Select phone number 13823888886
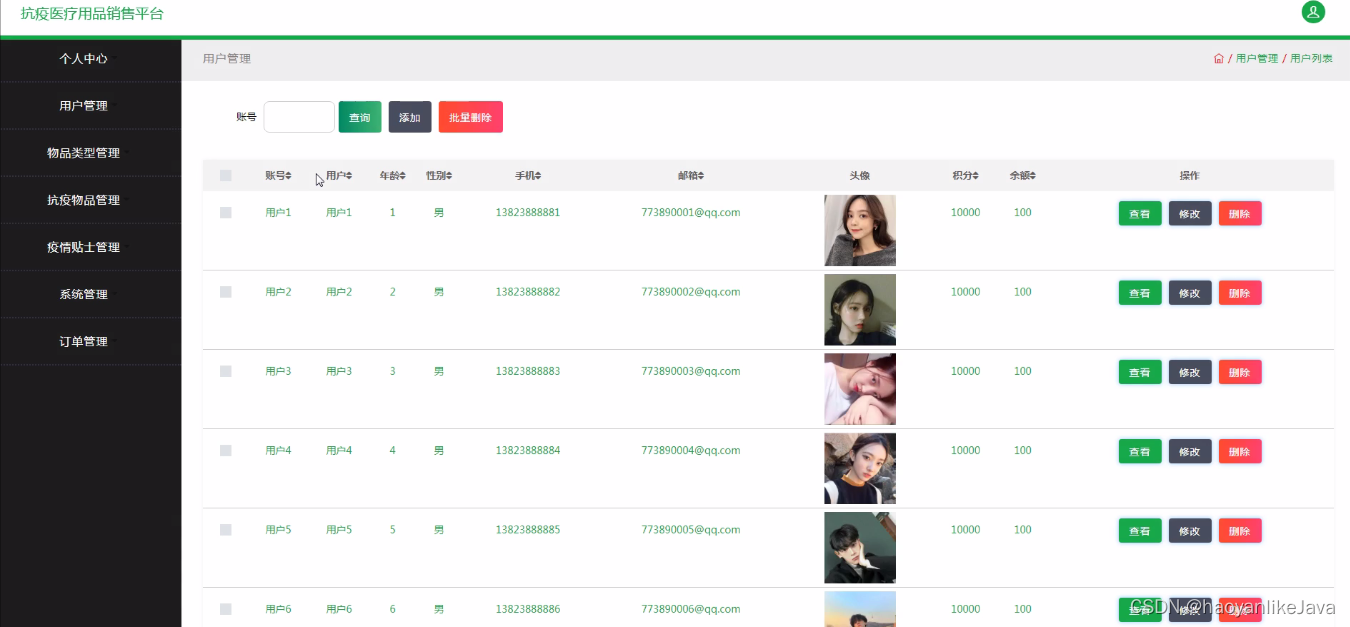 click(528, 609)
